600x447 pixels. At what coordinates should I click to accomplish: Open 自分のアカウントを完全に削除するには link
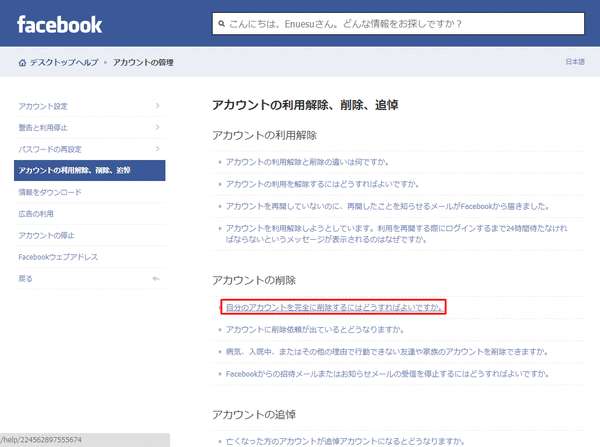[334, 307]
